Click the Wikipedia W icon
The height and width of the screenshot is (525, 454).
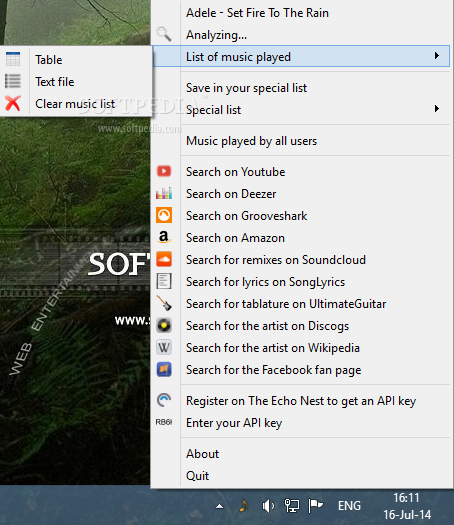(x=164, y=348)
